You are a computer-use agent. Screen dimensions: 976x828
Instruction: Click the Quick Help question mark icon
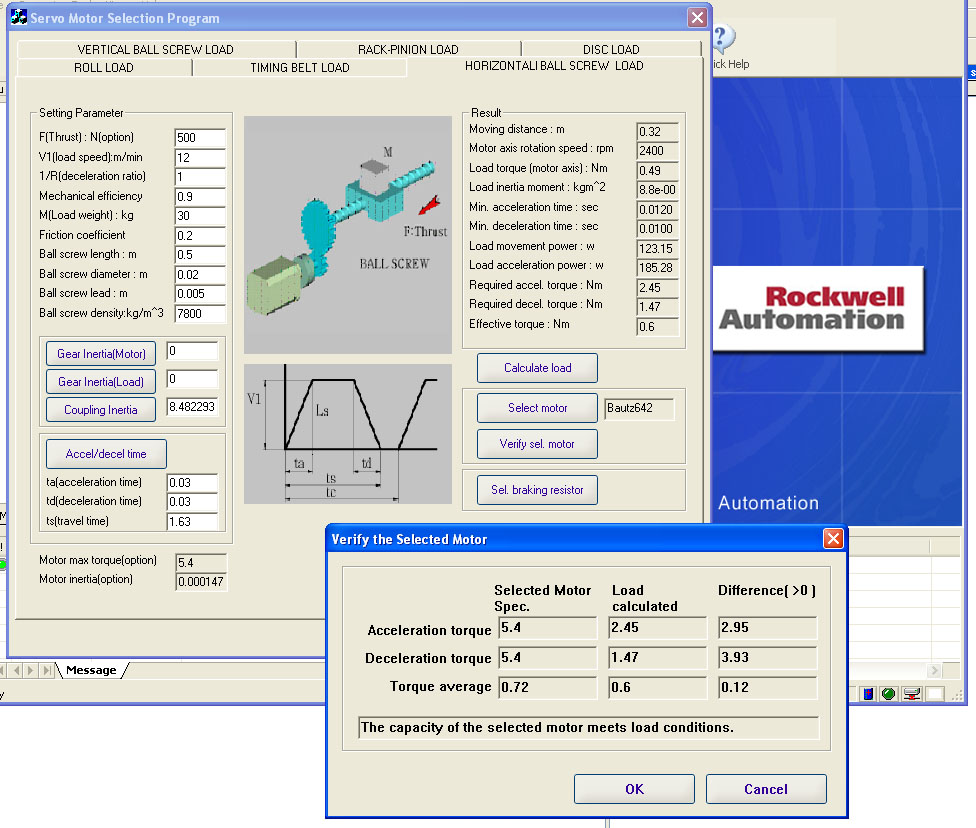pyautogui.click(x=723, y=39)
